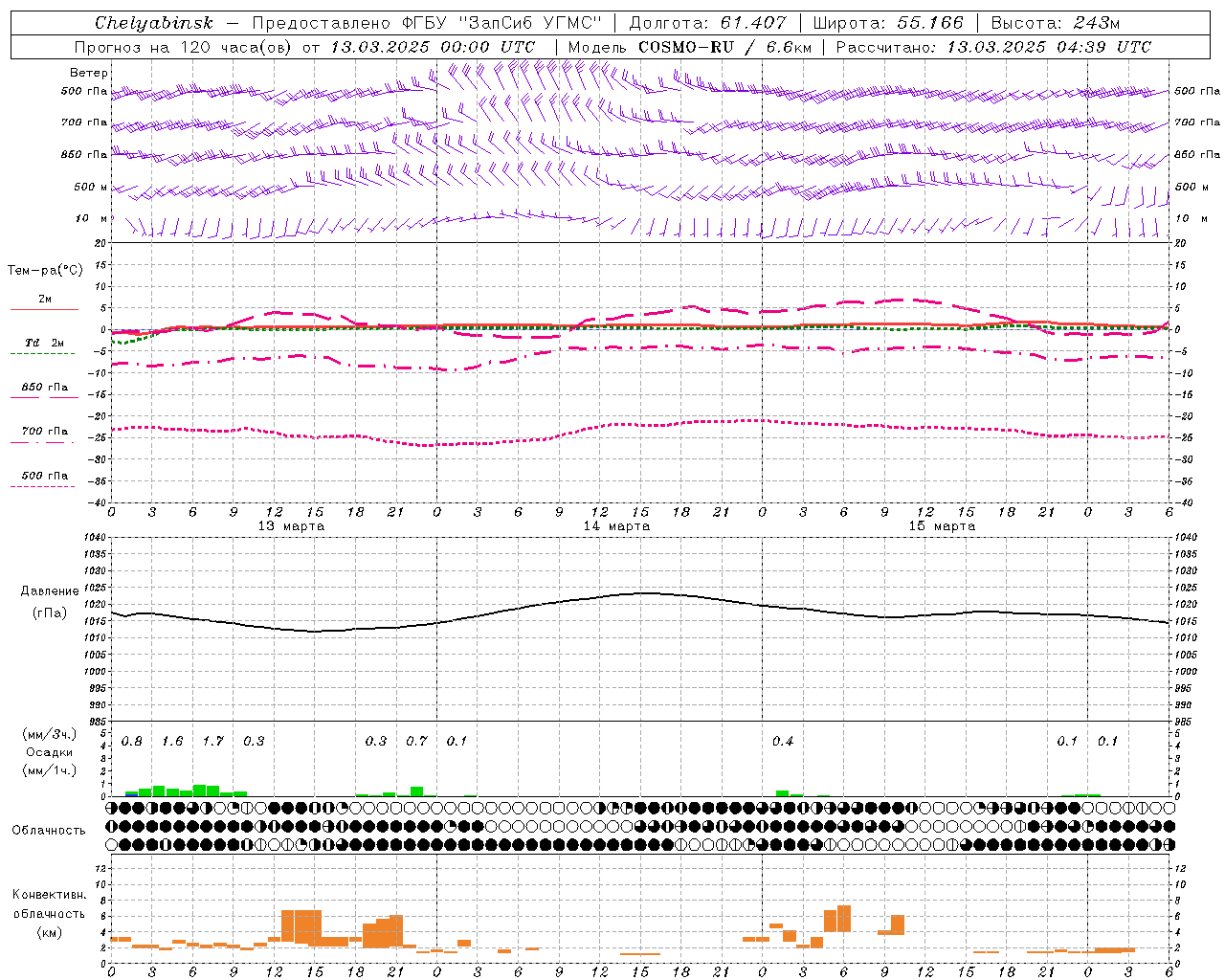Select the 0.8 precipitation total value
Screen dimensions: 1225x980
coord(132,742)
